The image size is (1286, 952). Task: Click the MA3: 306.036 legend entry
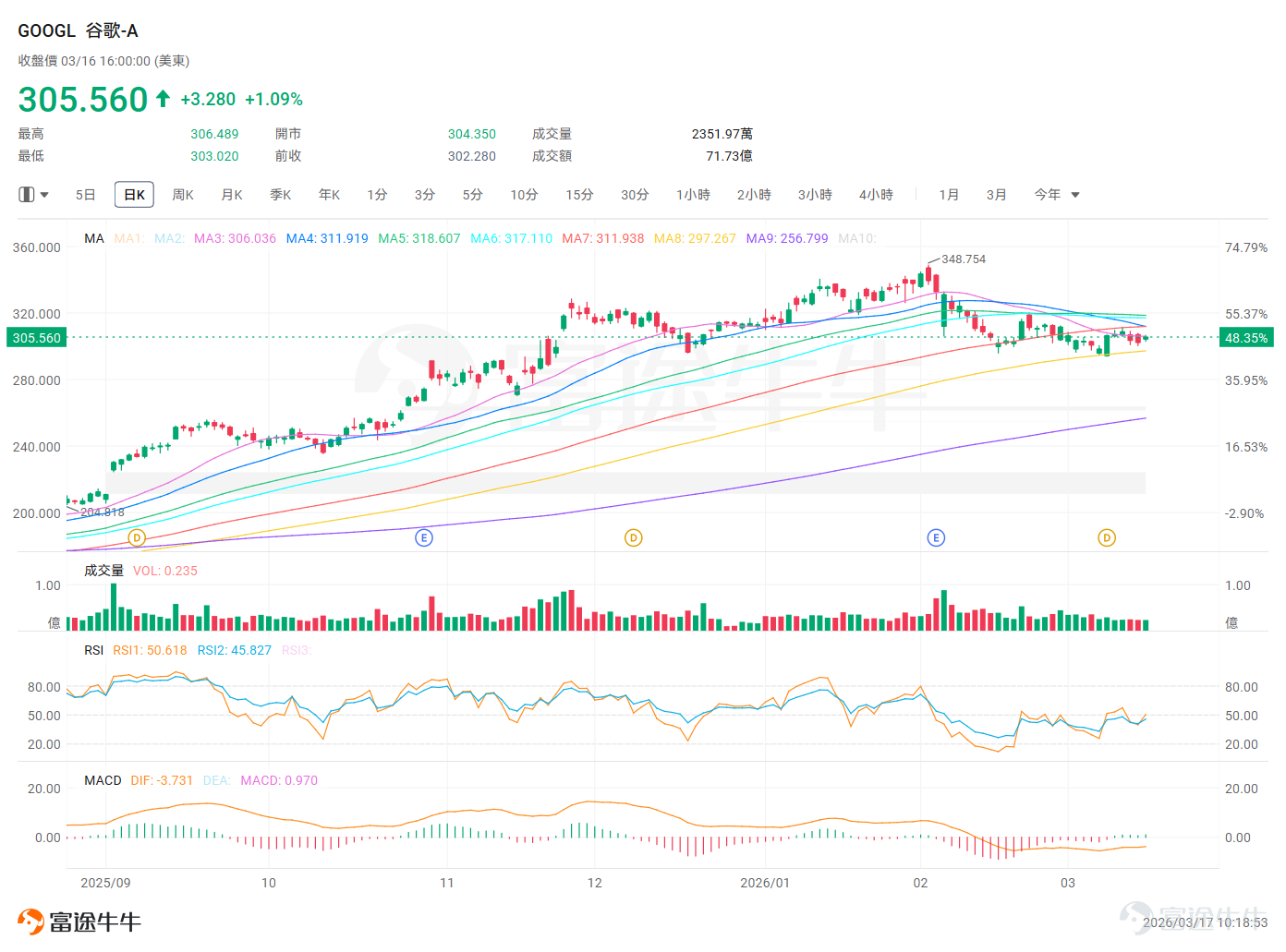(236, 238)
